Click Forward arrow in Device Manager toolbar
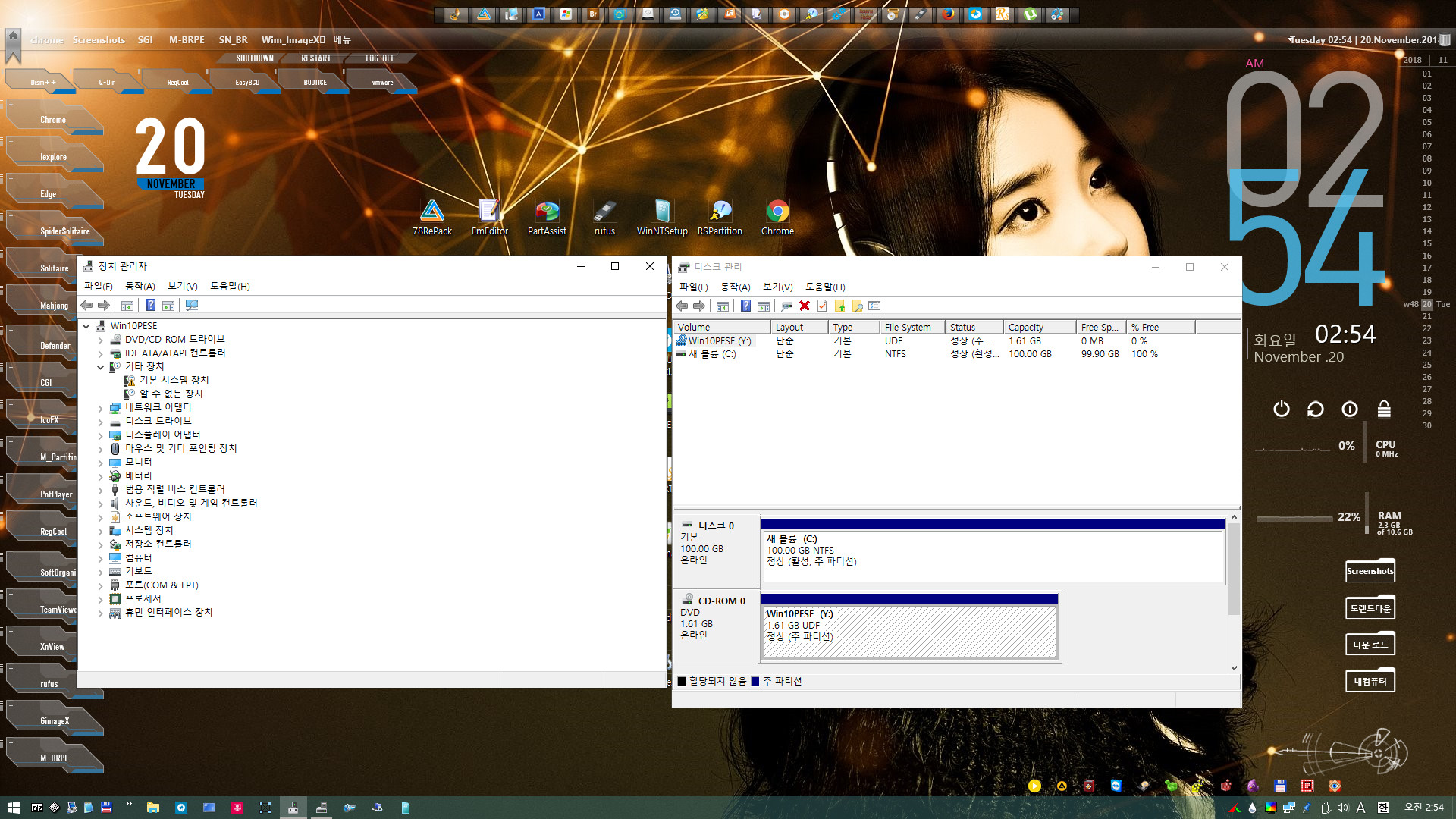Viewport: 1456px width, 819px height. (104, 305)
